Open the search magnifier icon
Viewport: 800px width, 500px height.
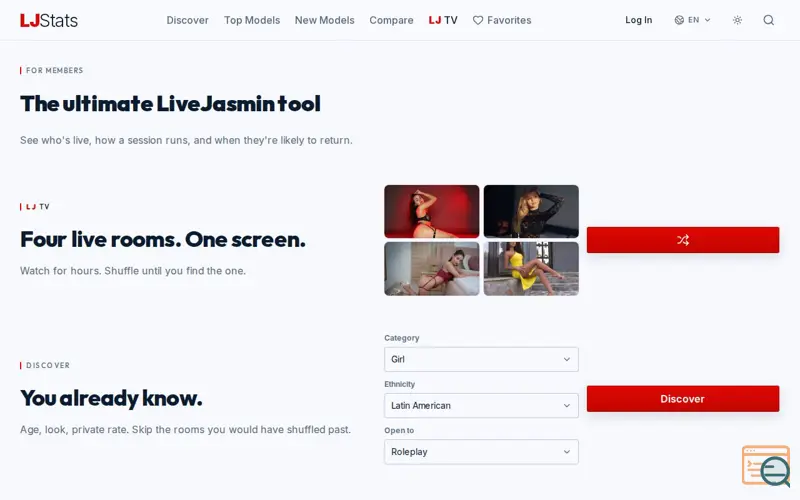768,20
